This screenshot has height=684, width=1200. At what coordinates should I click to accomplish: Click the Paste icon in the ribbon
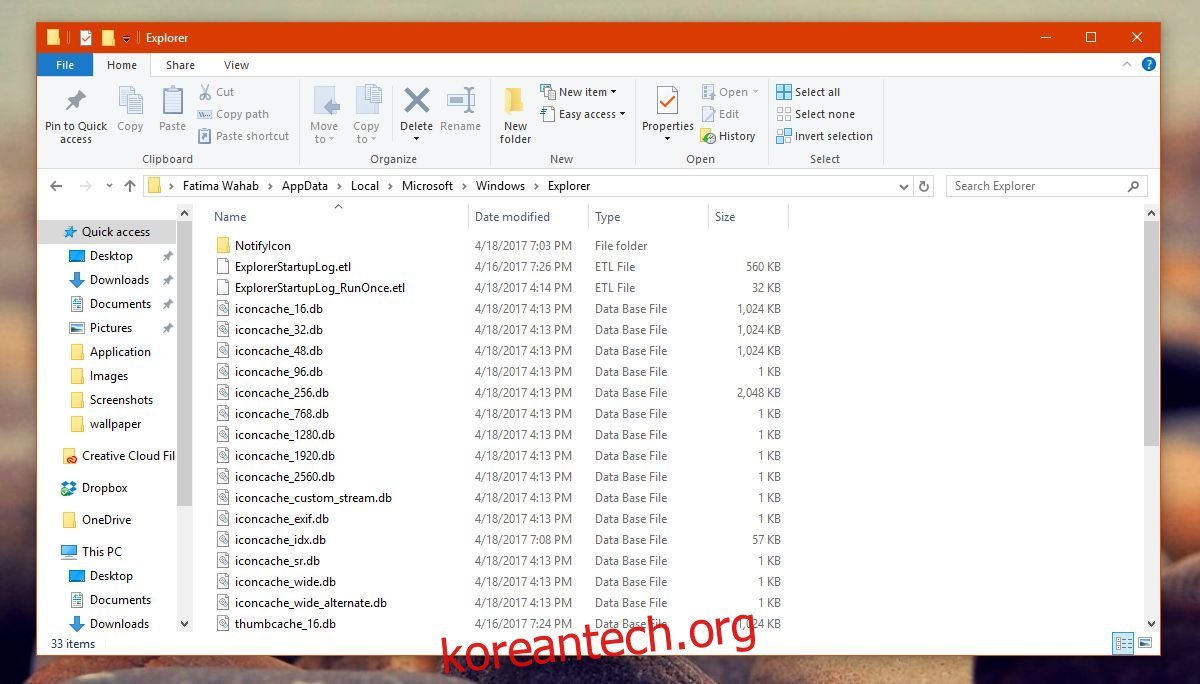[173, 100]
